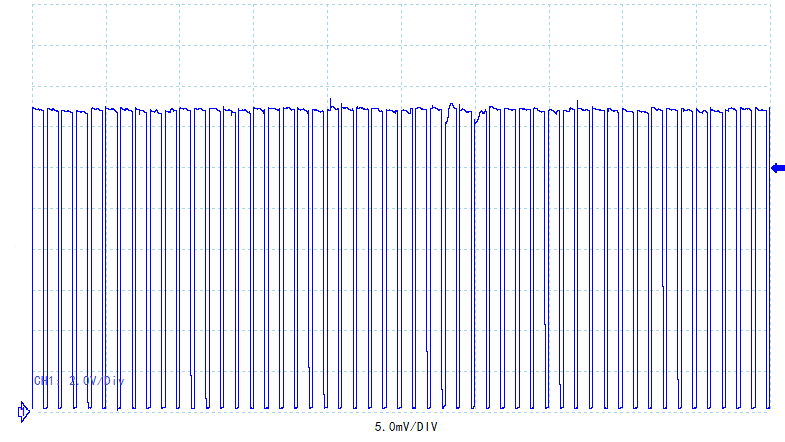The height and width of the screenshot is (442, 785).
Task: Click the last falling edge at right border
Action: (770, 250)
